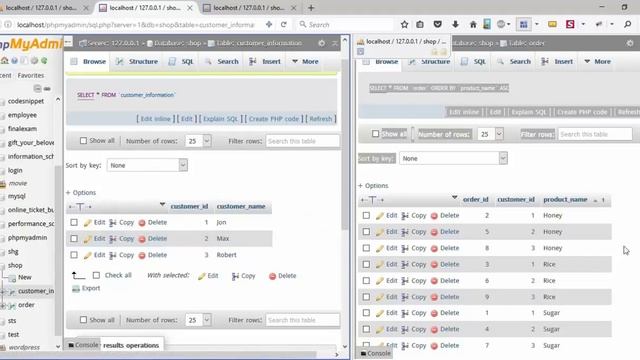
Task: Open the Insert tab in order panel
Action: (557, 62)
